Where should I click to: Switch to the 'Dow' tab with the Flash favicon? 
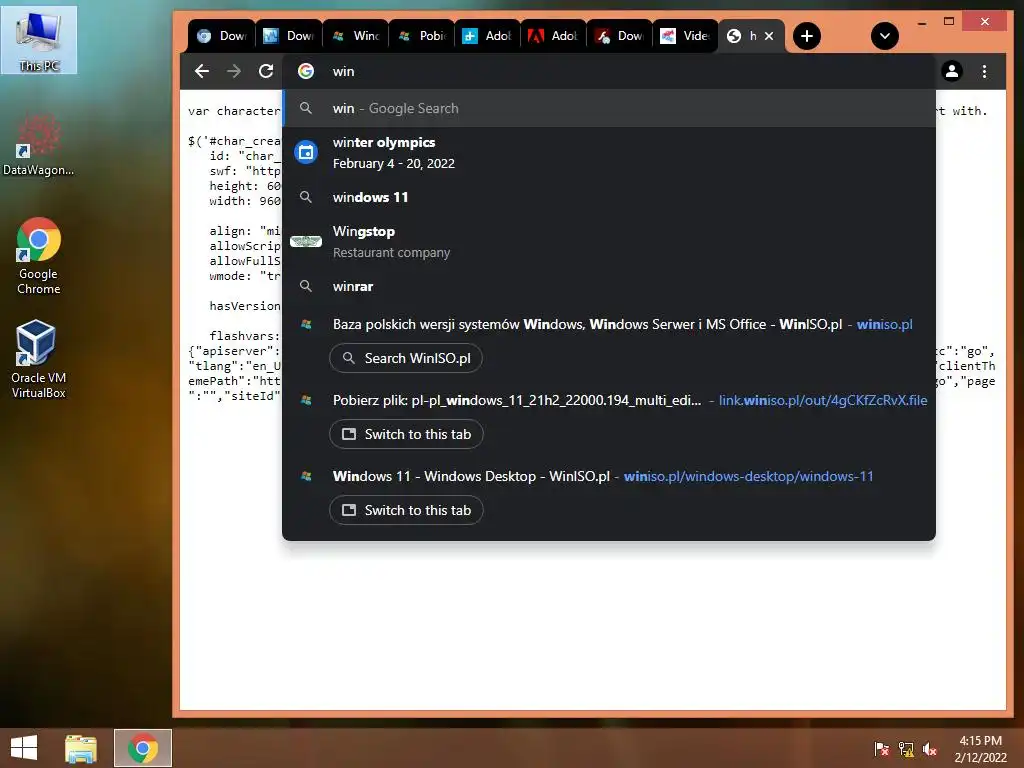(x=620, y=36)
